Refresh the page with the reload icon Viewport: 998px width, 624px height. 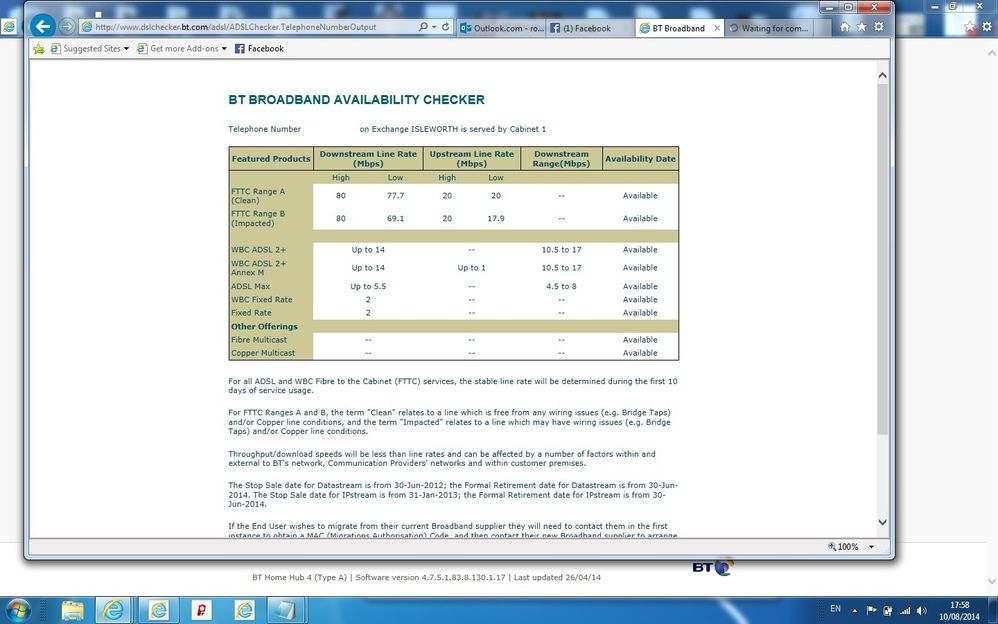[446, 27]
